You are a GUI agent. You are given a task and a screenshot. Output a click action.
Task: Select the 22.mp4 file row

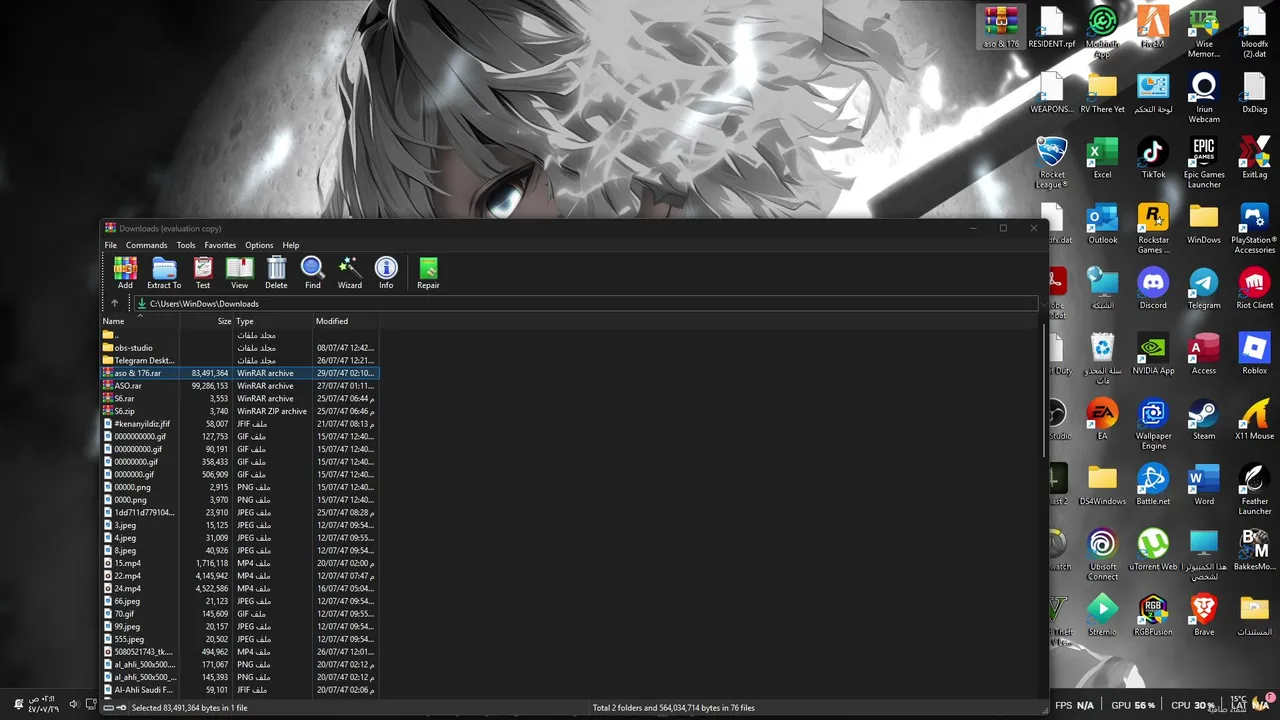[240, 576]
